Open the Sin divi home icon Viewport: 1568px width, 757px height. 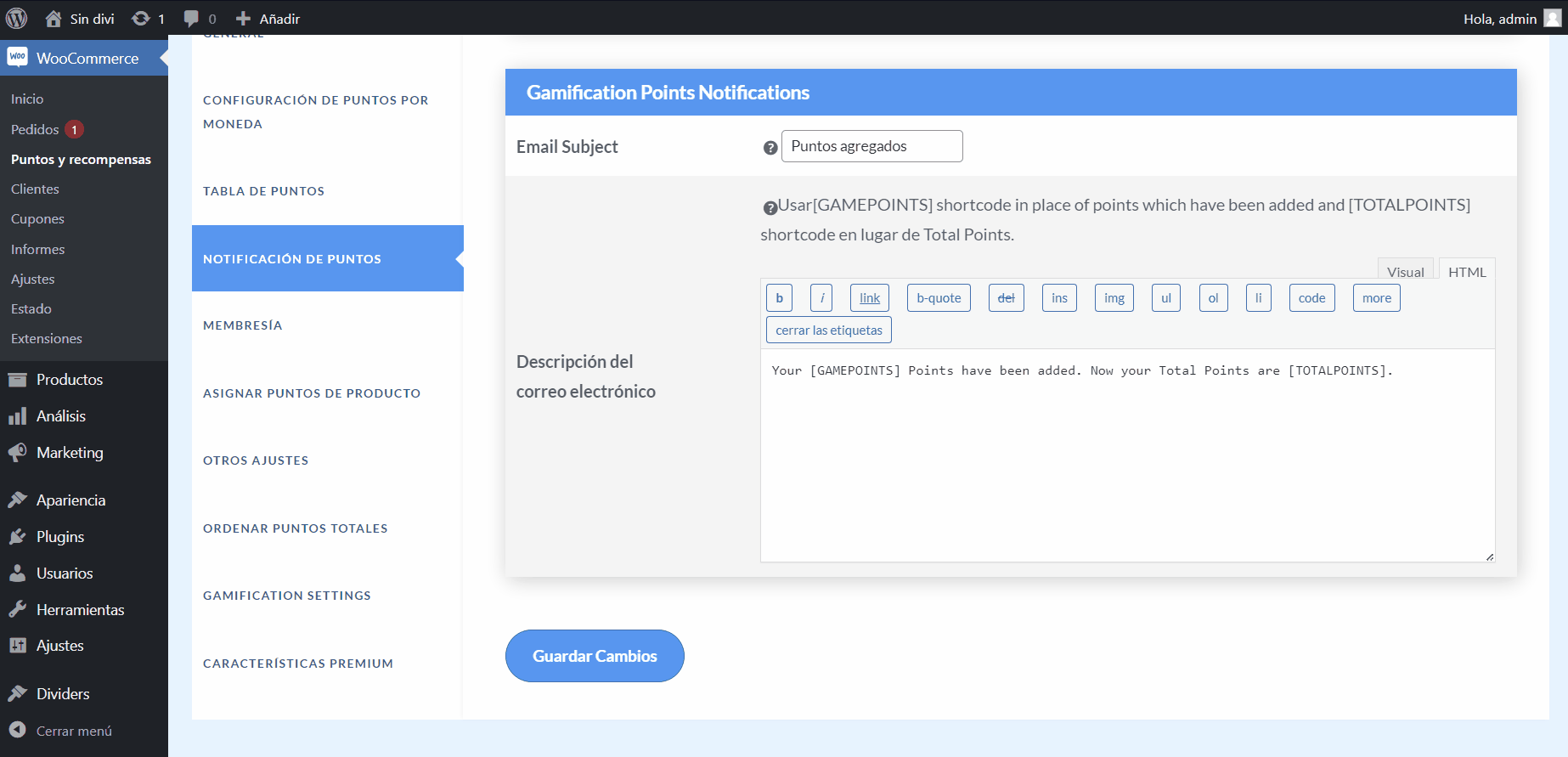point(54,18)
